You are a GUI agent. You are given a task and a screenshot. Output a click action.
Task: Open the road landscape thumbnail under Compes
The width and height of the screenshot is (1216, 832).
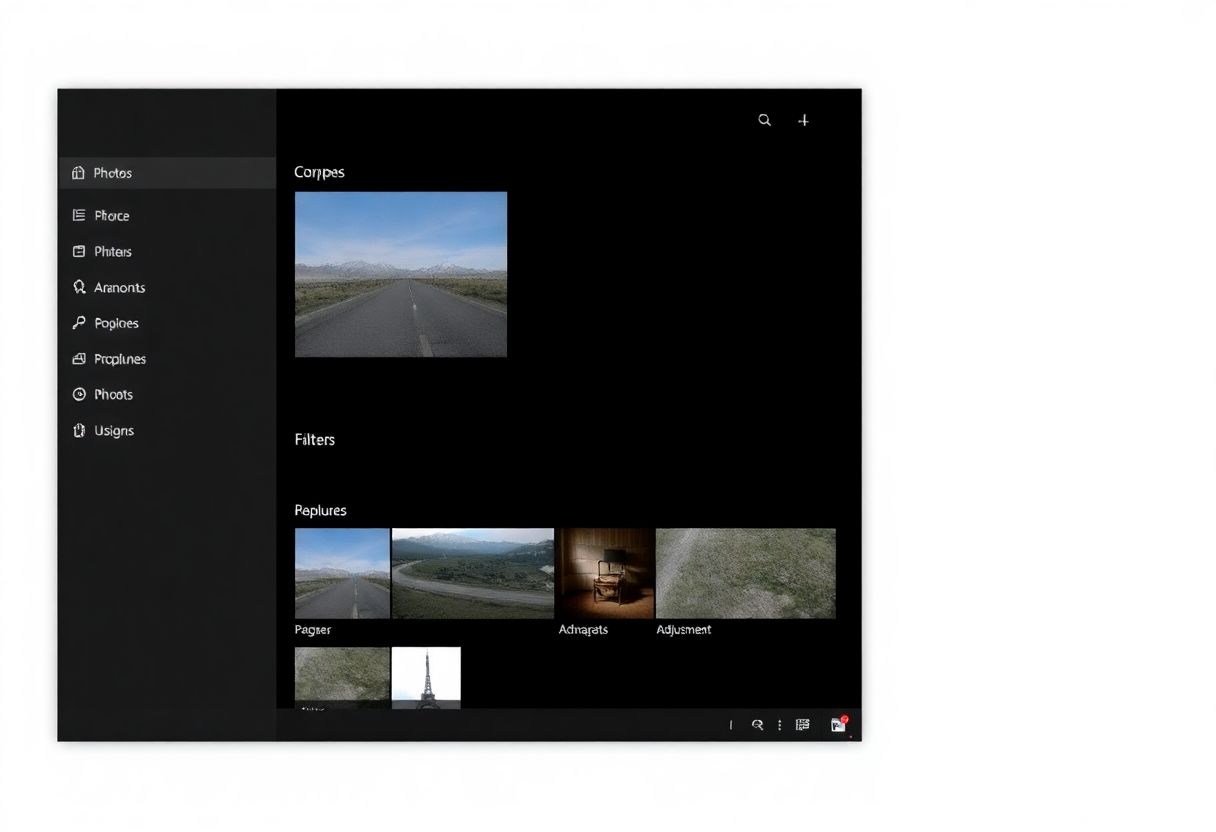coord(400,274)
